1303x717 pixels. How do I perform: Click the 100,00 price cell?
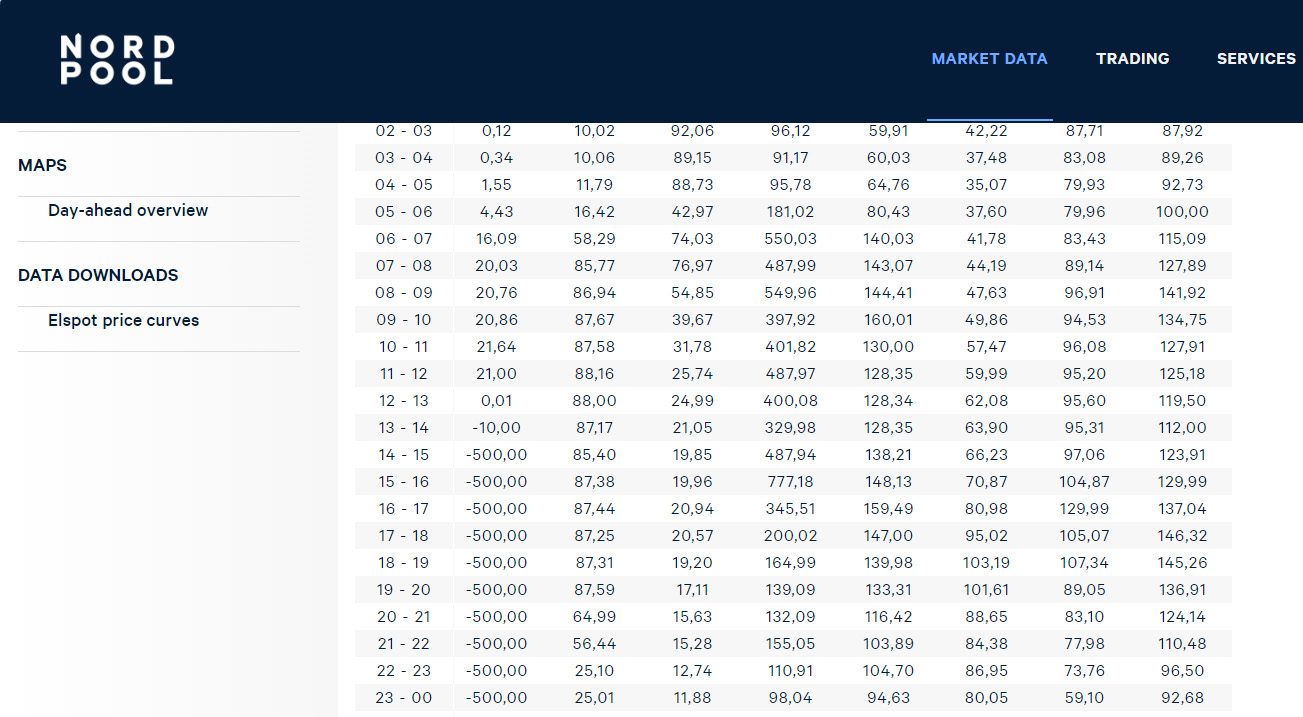[1183, 212]
